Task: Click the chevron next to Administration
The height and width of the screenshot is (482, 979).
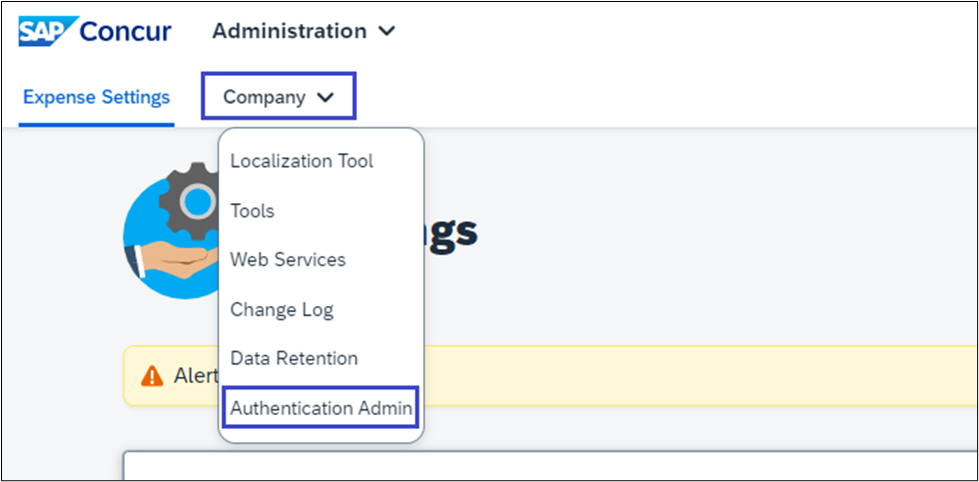Action: coord(387,31)
